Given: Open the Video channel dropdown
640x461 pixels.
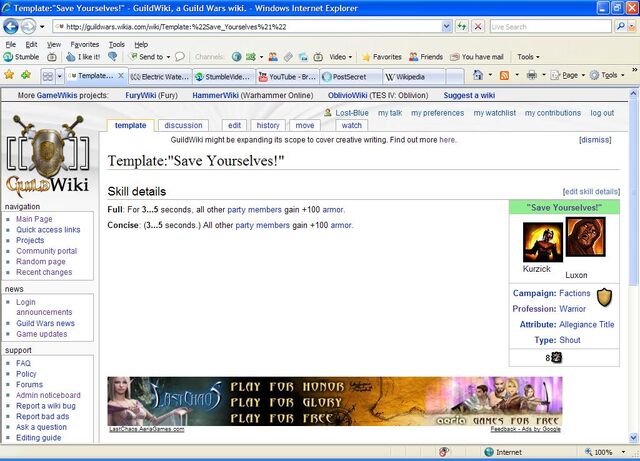Looking at the screenshot, I should click(x=341, y=57).
